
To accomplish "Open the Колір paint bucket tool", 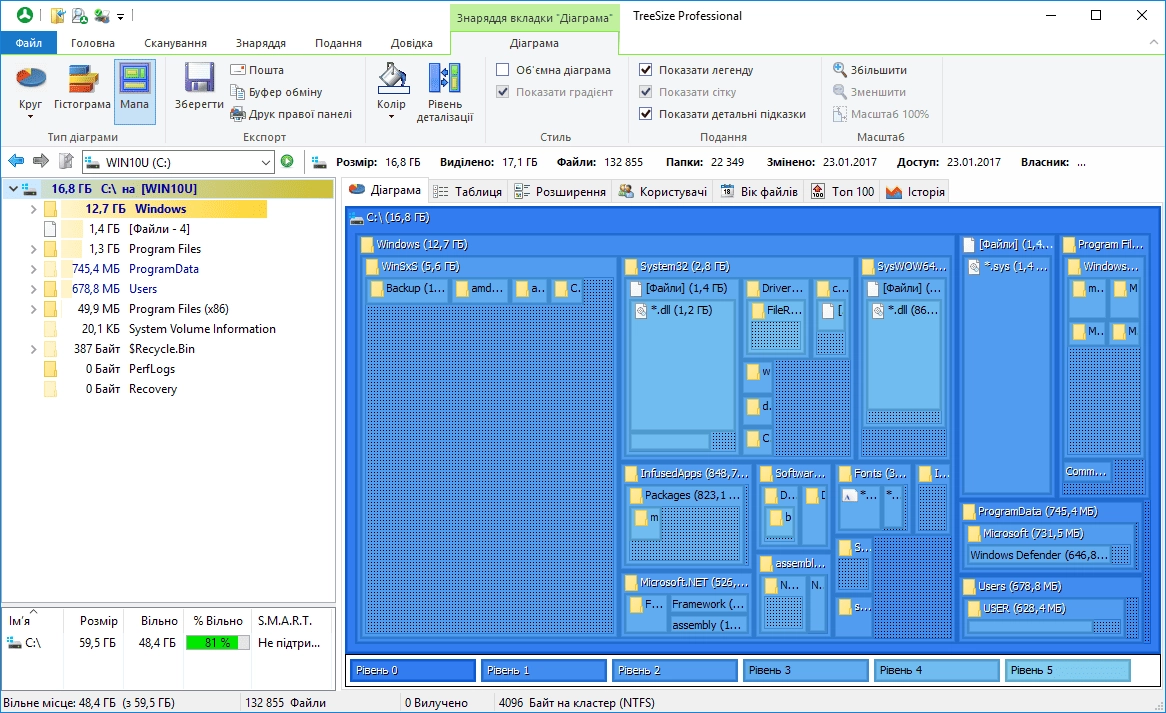I will coord(392,80).
